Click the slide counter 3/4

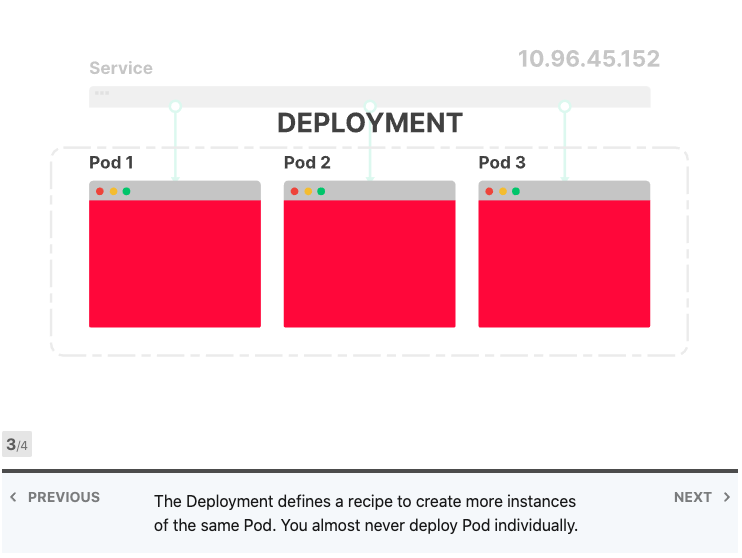tap(17, 445)
